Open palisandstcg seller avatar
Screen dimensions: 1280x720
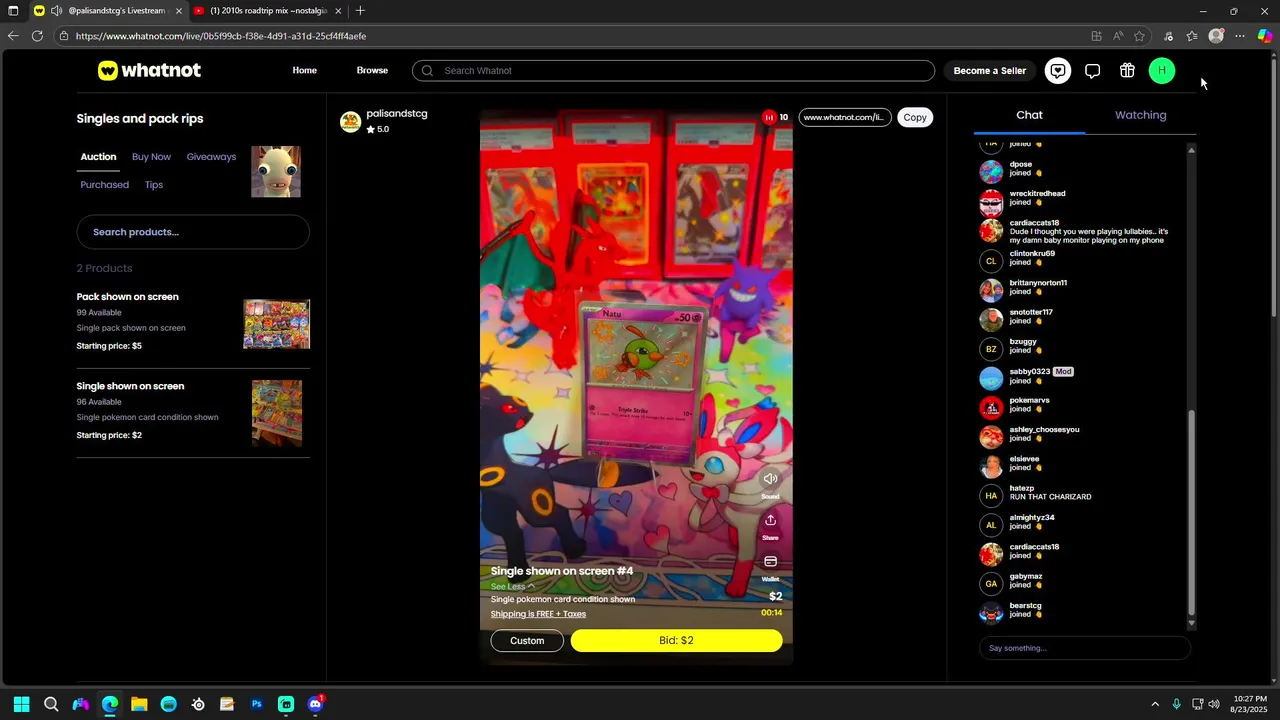click(x=350, y=122)
